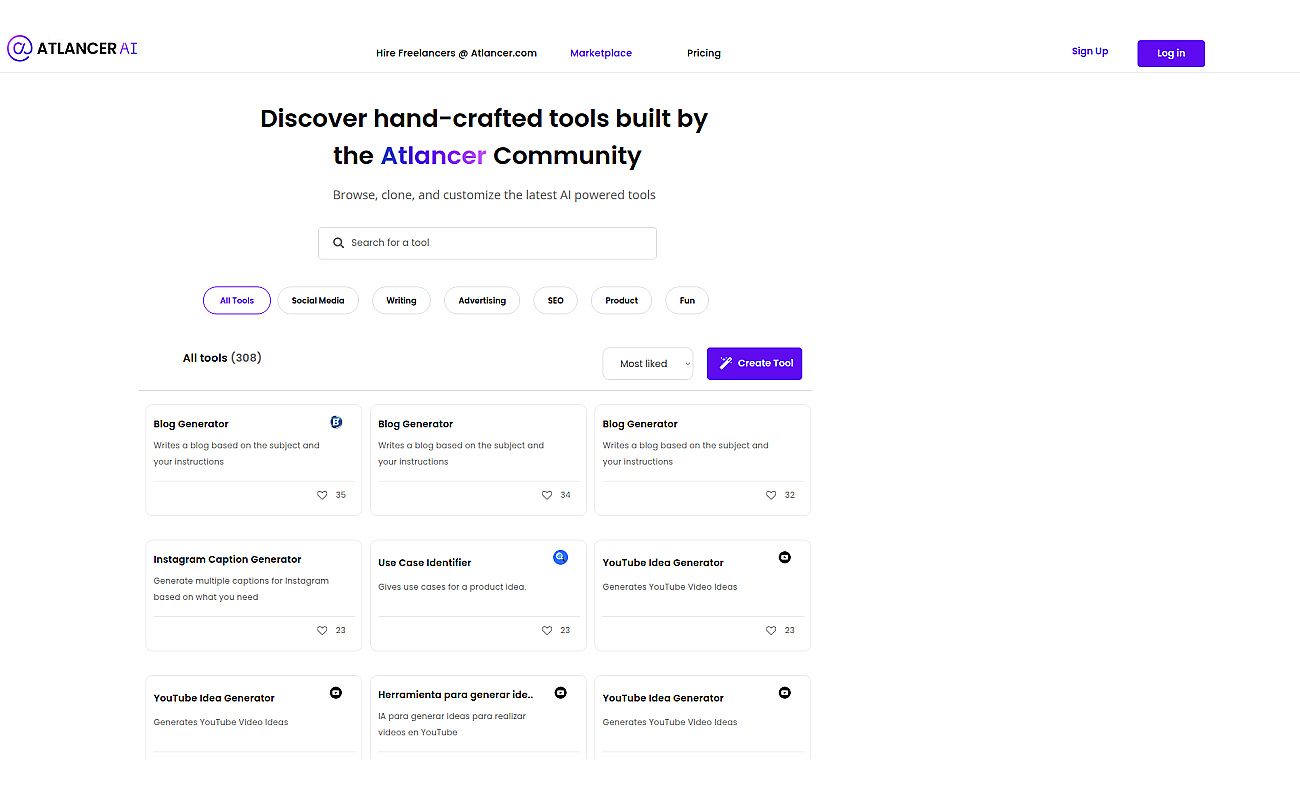Click the 32 likes count
This screenshot has height=788, width=1300.
click(790, 495)
